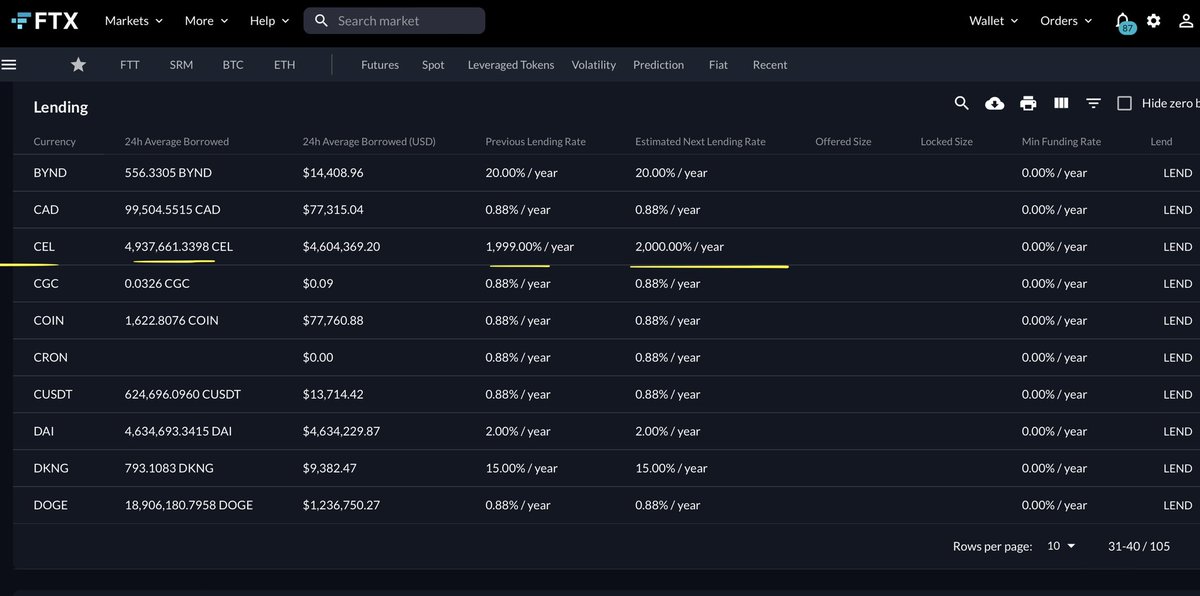Sort by 24h Average Borrowed (USD) header

click(369, 142)
